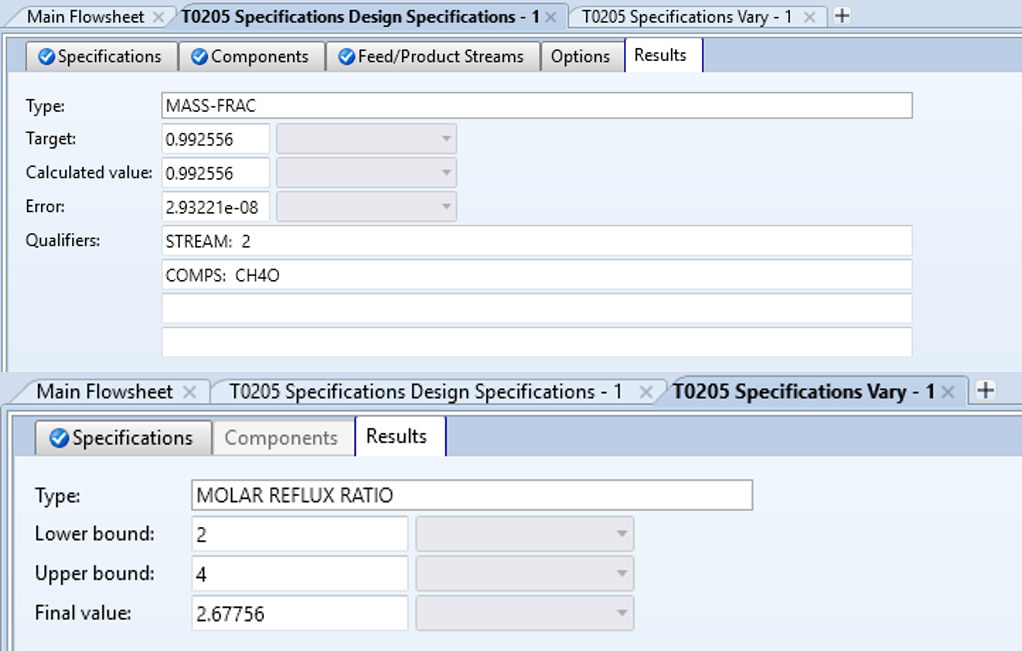Close top Design Specifications tab
This screenshot has height=651, width=1022.
pos(551,17)
